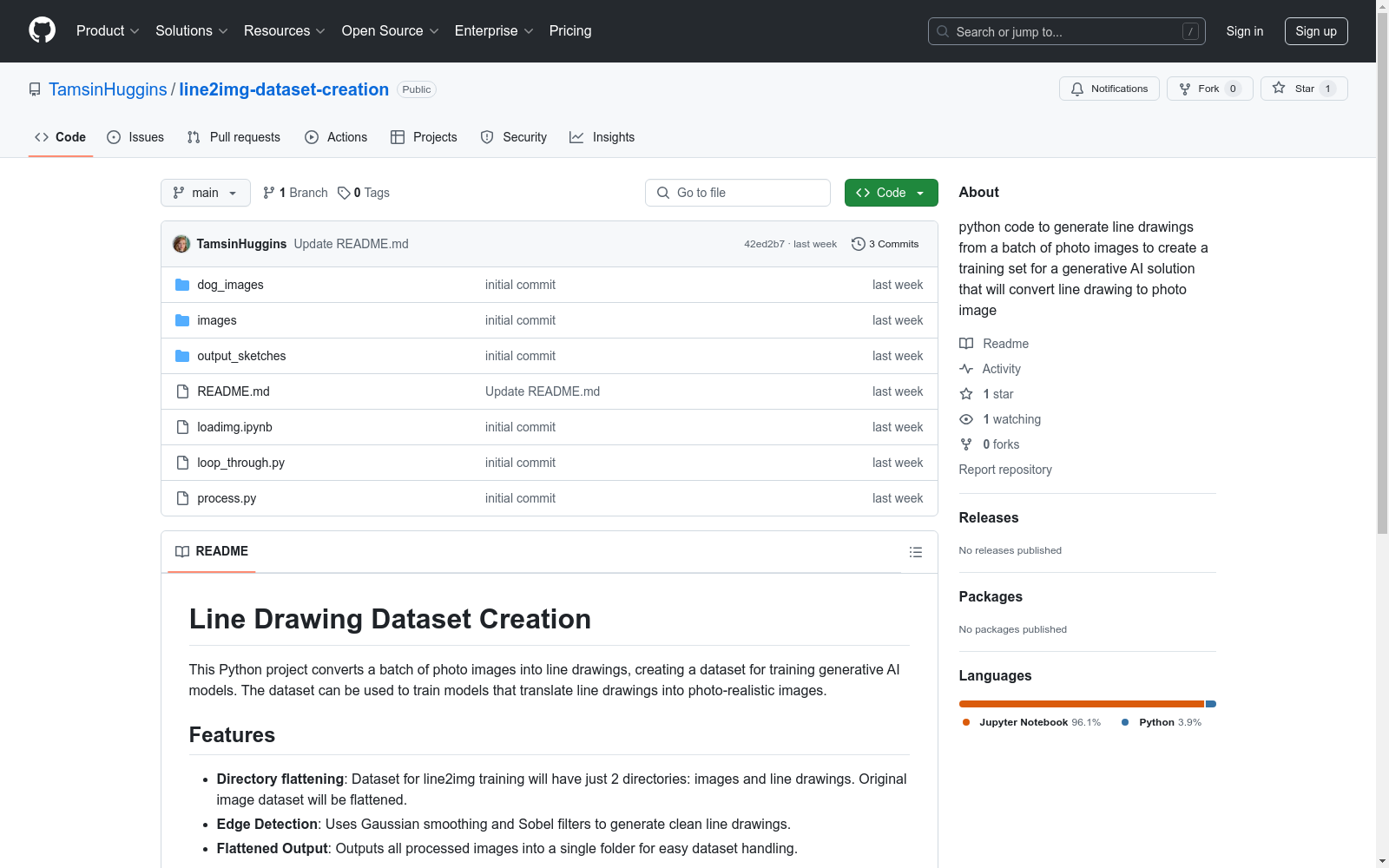This screenshot has width=1389, height=868.
Task: Click Jupyter Notebook language link
Action: tap(1031, 722)
